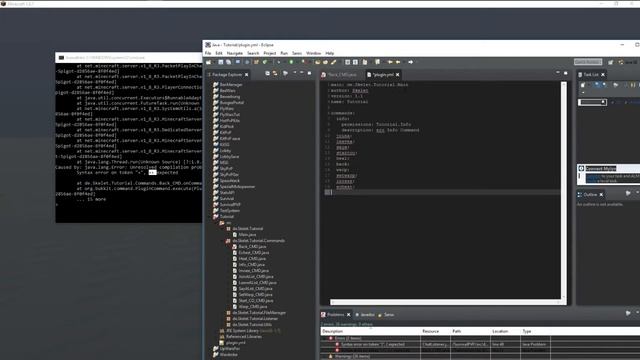This screenshot has height=360, width=640.
Task: Open the File menu in Eclipse
Action: point(208,53)
